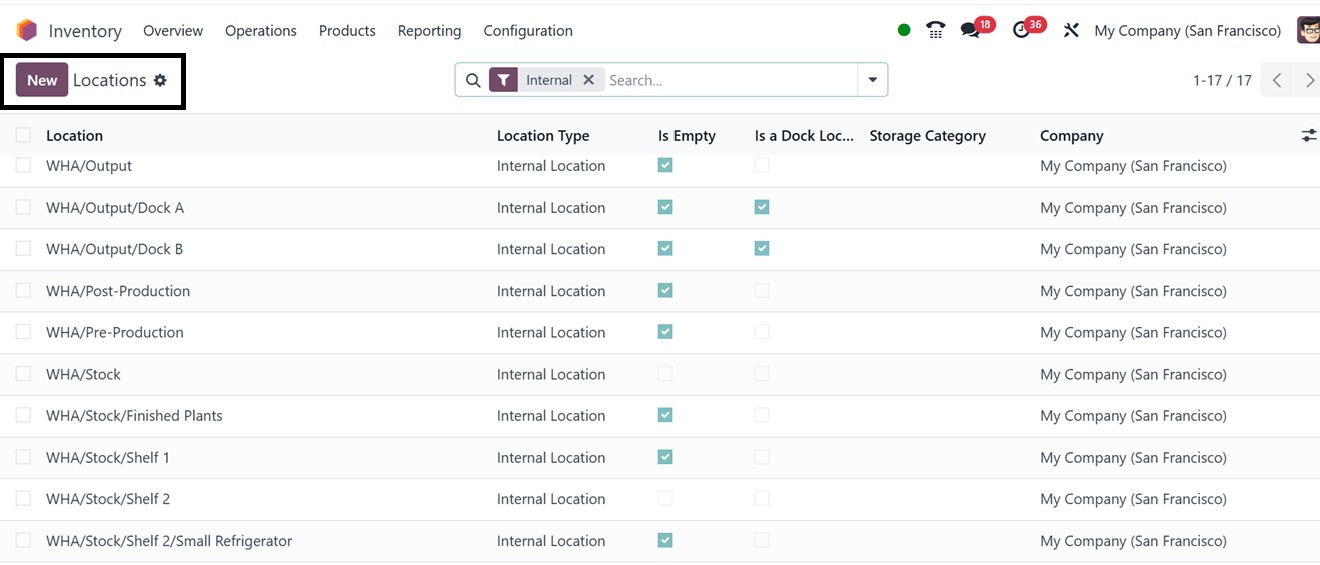This screenshot has height=565, width=1320.
Task: Sort by Company column header
Action: (x=1072, y=135)
